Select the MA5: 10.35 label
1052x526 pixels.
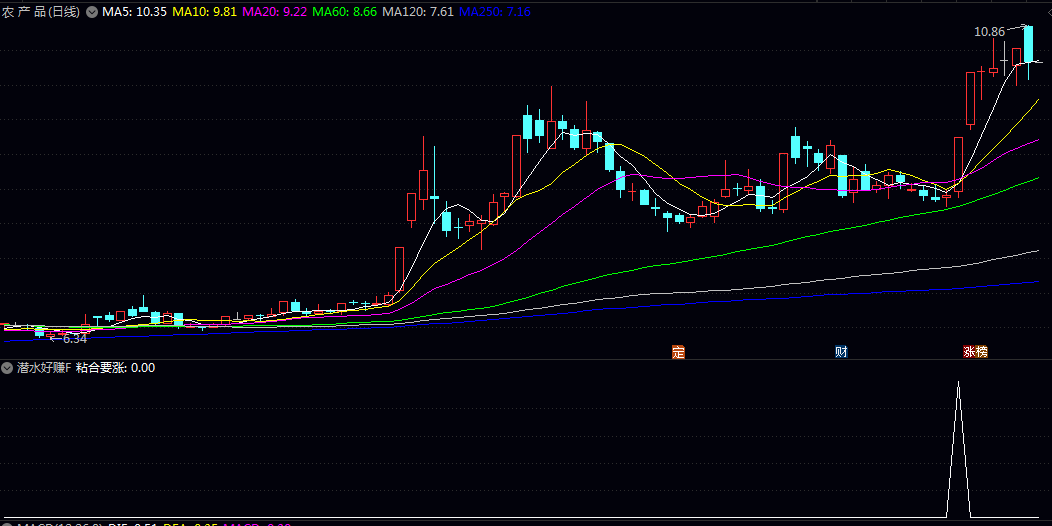coord(134,12)
